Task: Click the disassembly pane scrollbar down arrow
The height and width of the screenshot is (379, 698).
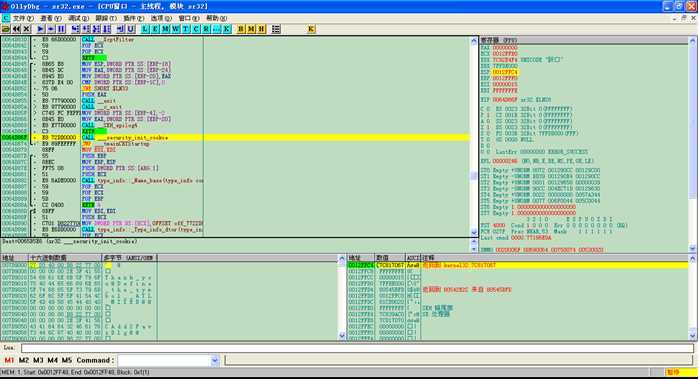Action: coord(474,232)
